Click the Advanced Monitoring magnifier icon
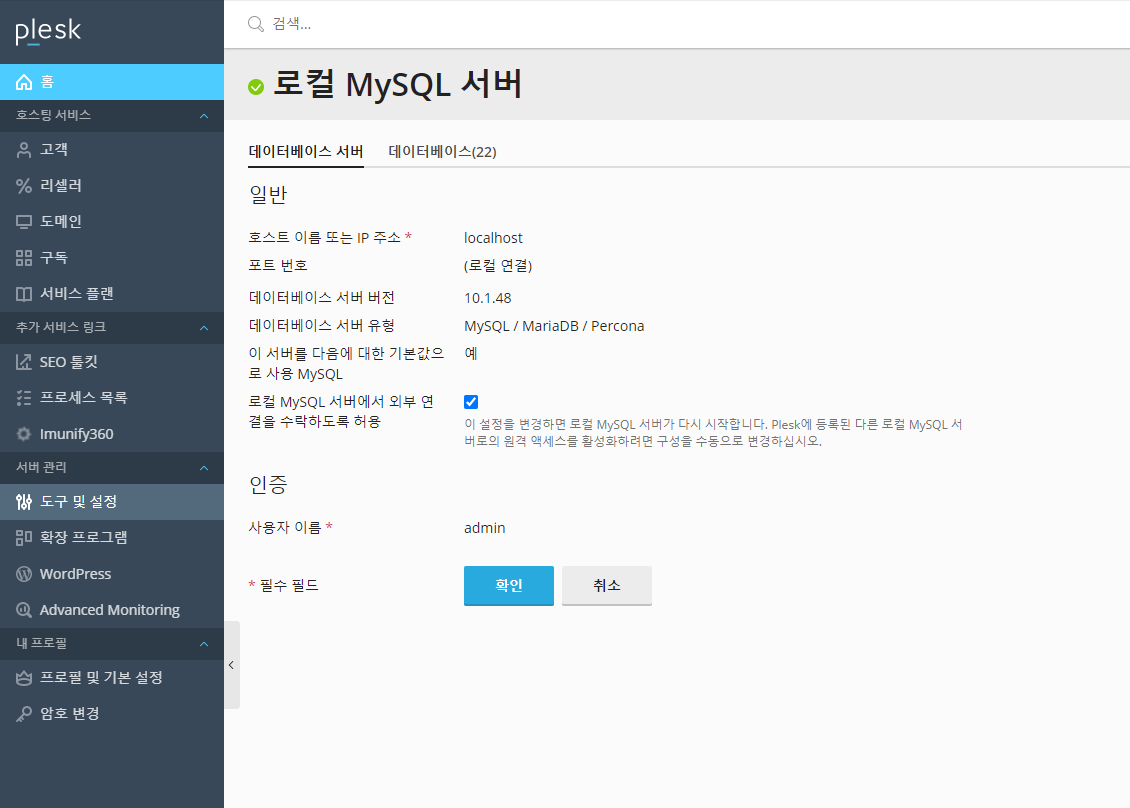1130x808 pixels. click(x=24, y=610)
